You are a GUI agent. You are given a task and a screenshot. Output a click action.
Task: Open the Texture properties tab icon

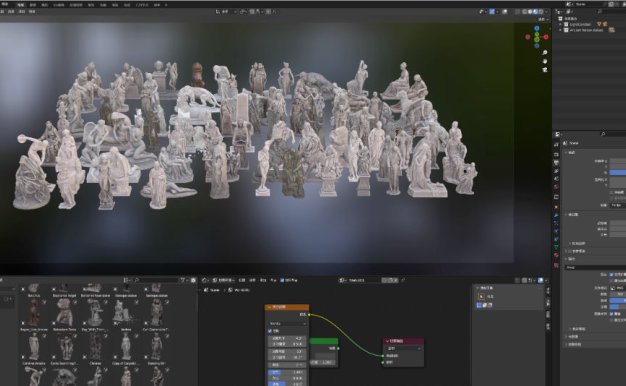(x=557, y=265)
